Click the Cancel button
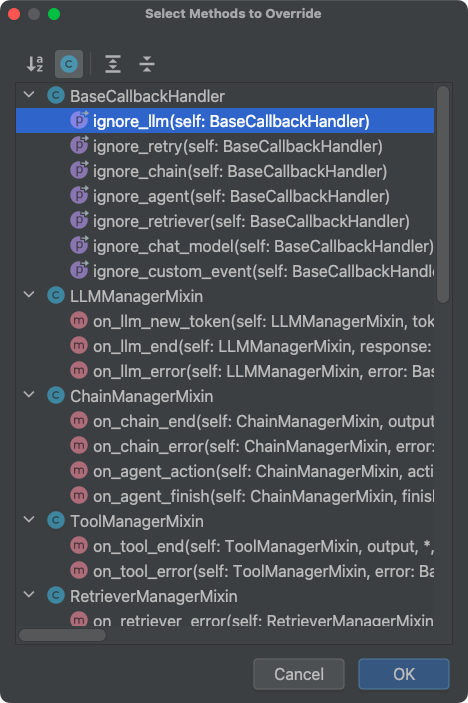Image resolution: width=468 pixels, height=703 pixels. pos(299,674)
